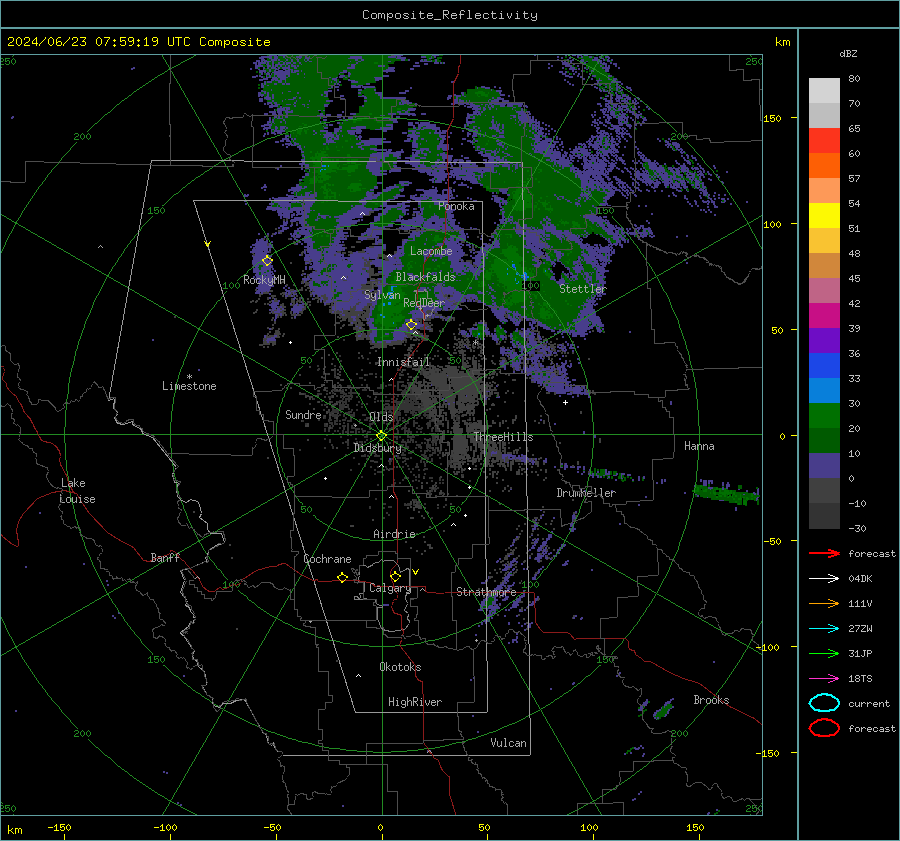Image resolution: width=900 pixels, height=841 pixels.
Task: Click the red forecast arrow in legend
Action: coord(824,553)
